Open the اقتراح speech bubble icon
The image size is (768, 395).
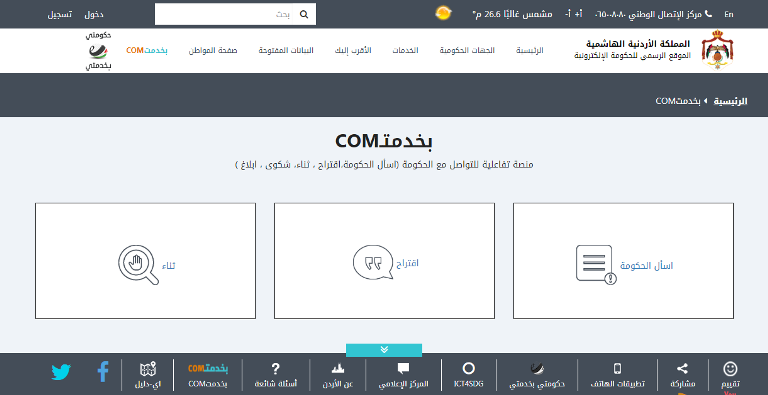[x=373, y=263]
